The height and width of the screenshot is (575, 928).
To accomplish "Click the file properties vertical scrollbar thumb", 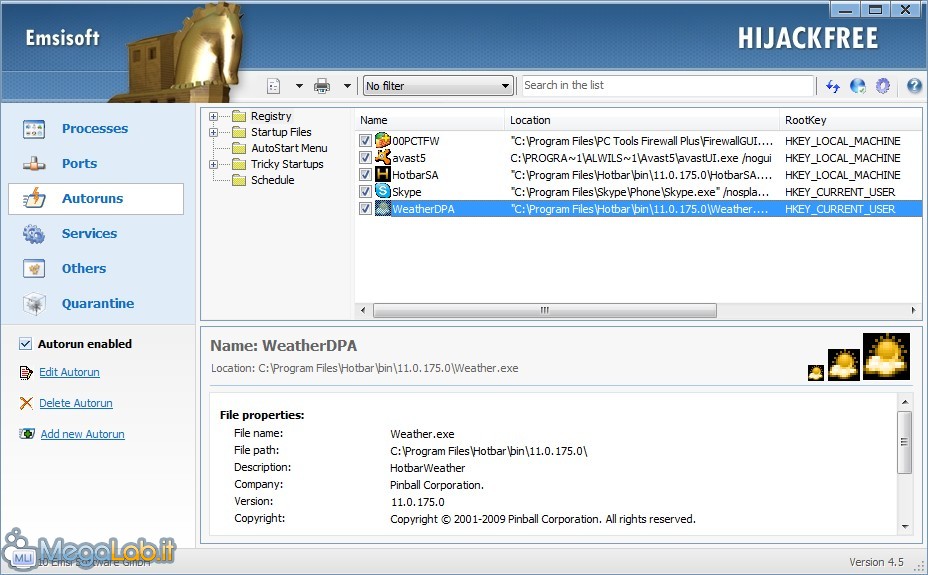I will (x=904, y=442).
